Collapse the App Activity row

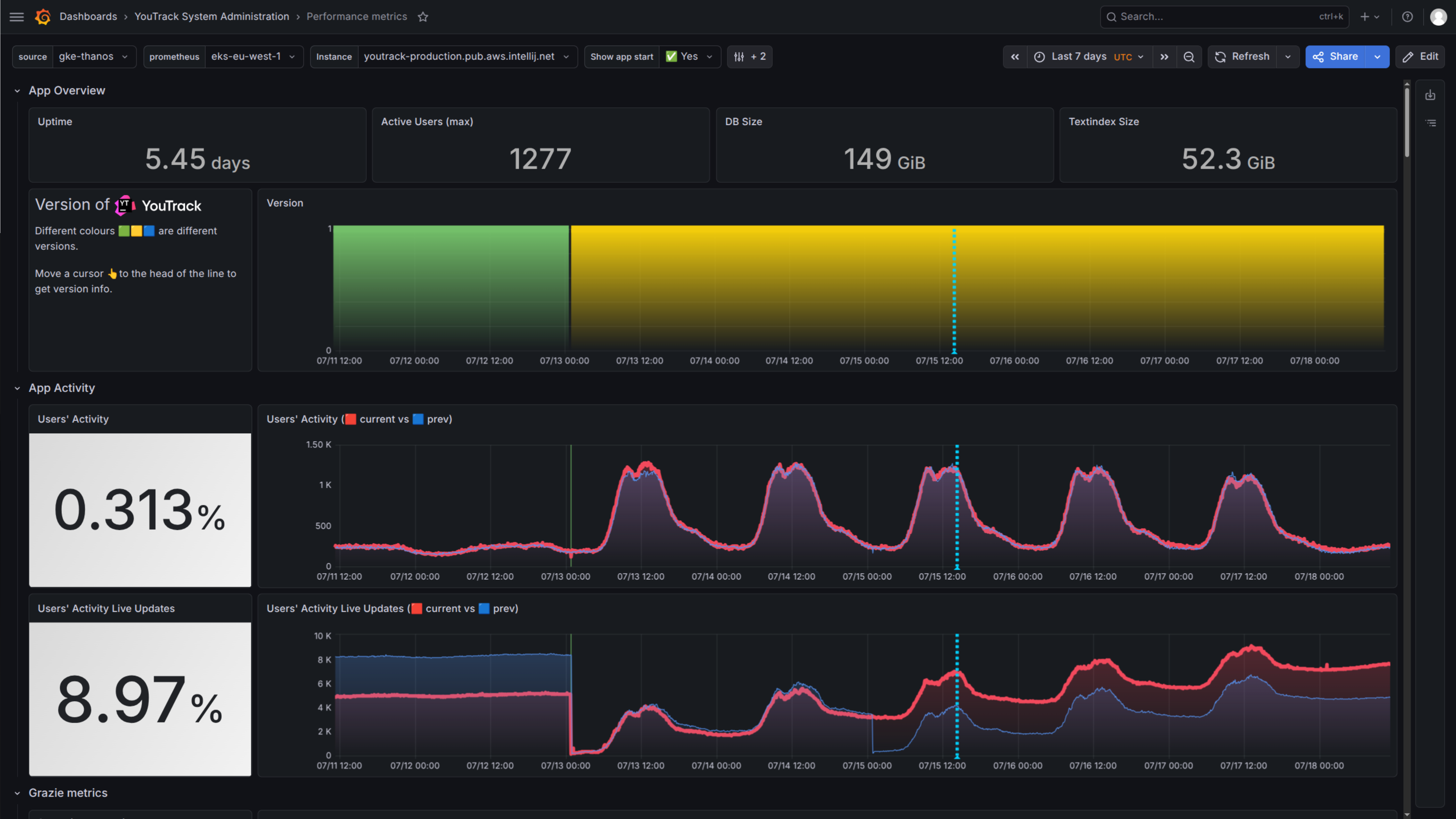tap(17, 388)
